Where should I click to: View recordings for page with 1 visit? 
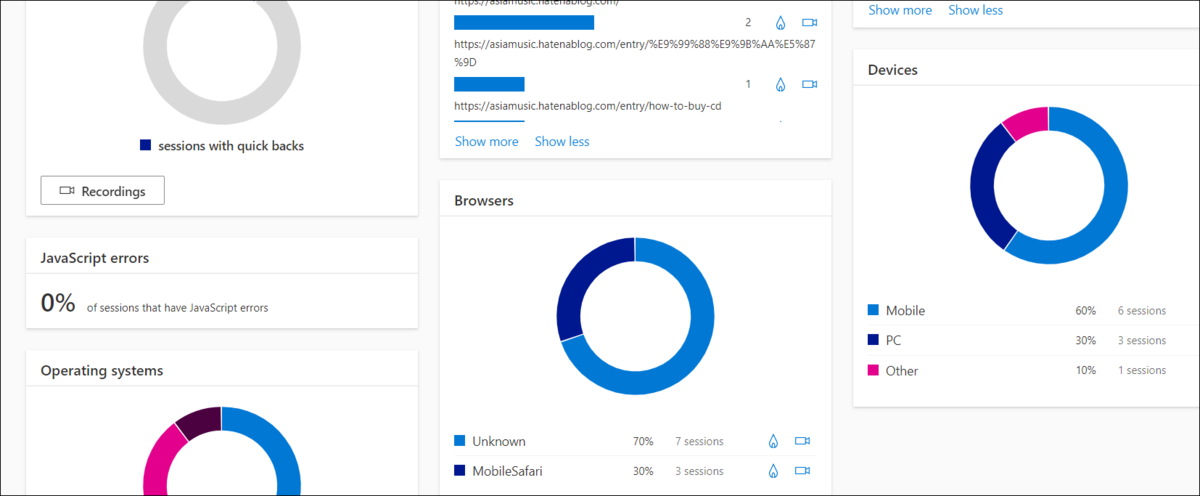810,85
